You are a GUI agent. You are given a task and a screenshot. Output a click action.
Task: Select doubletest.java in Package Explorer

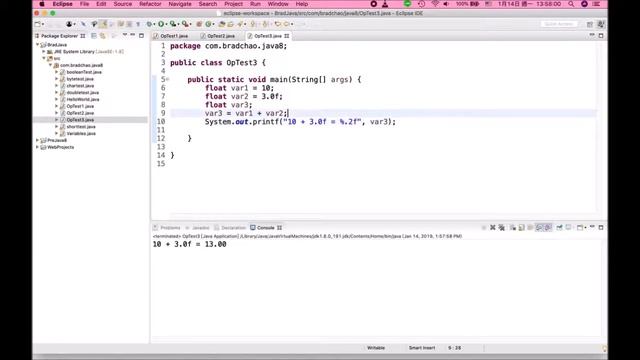click(83, 93)
